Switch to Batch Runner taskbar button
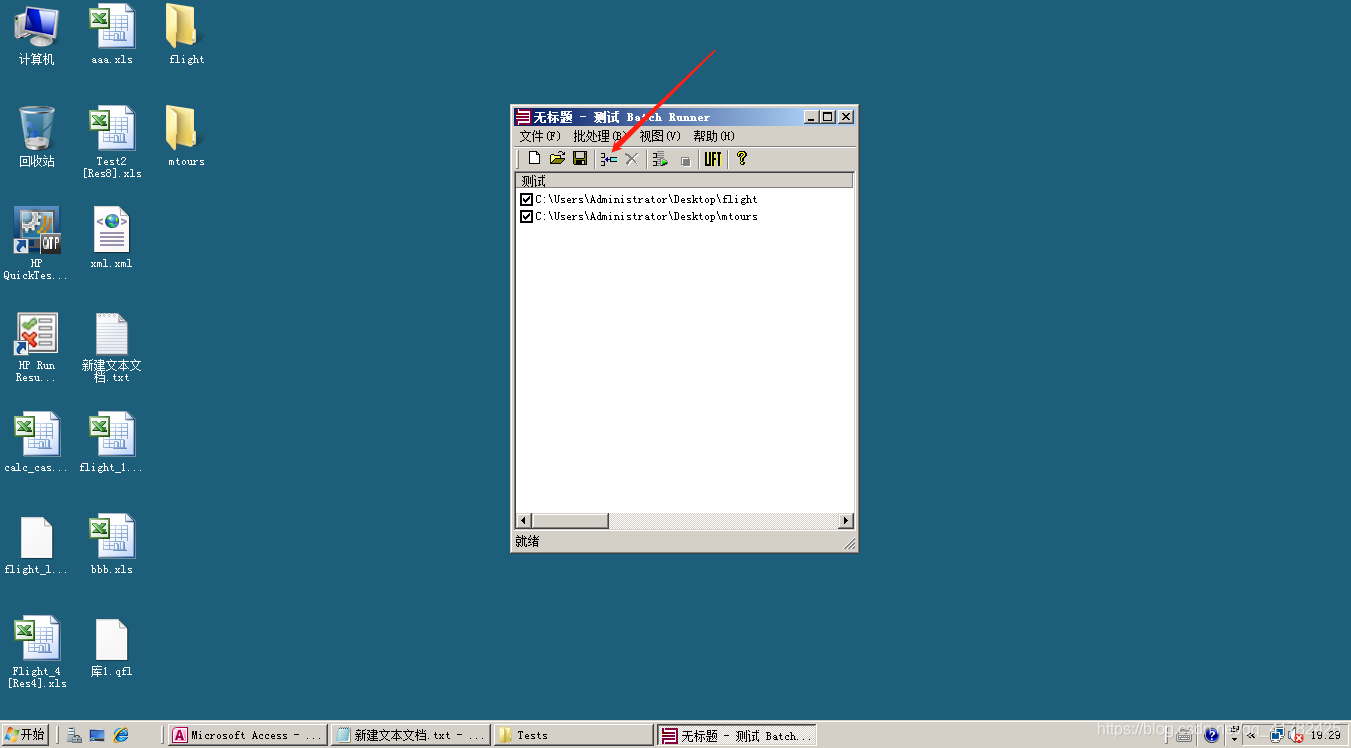The width and height of the screenshot is (1351, 748). 737,735
